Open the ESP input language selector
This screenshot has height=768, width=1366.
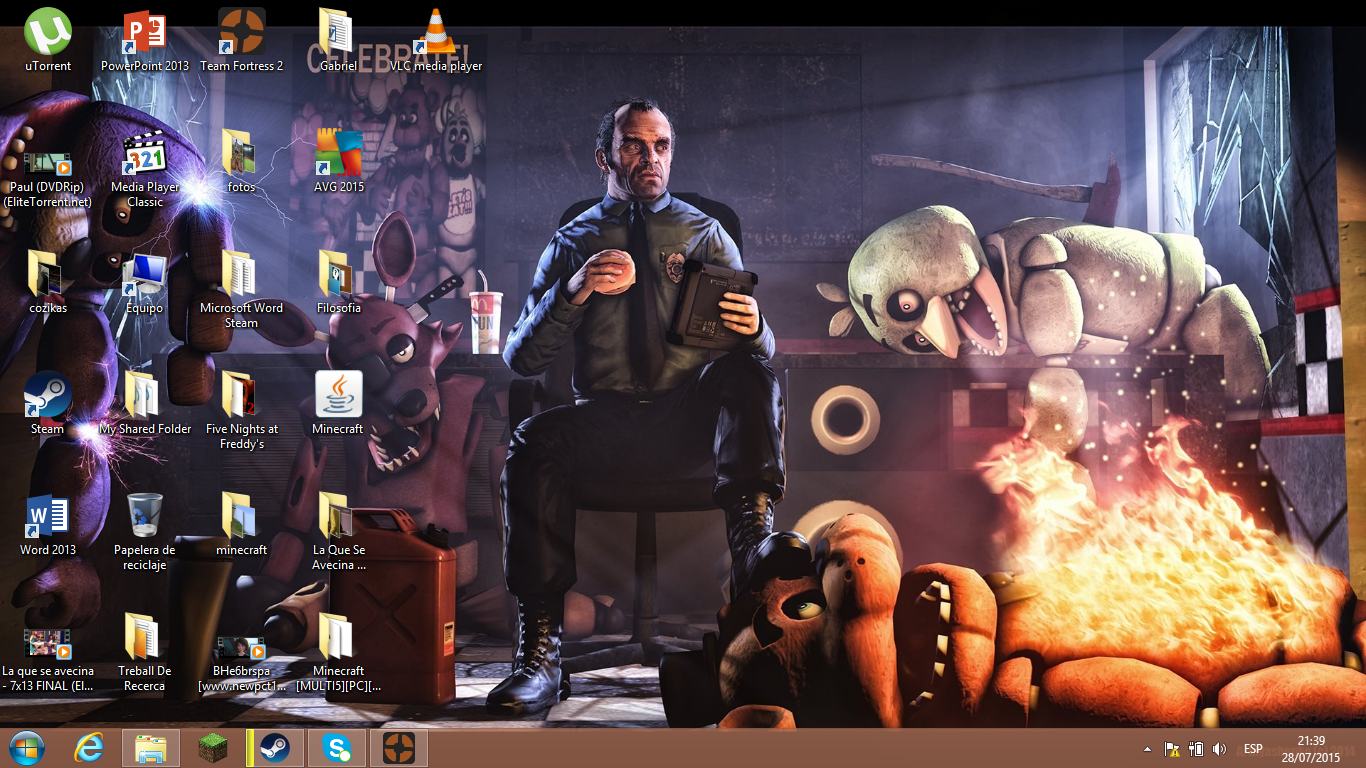click(1252, 749)
